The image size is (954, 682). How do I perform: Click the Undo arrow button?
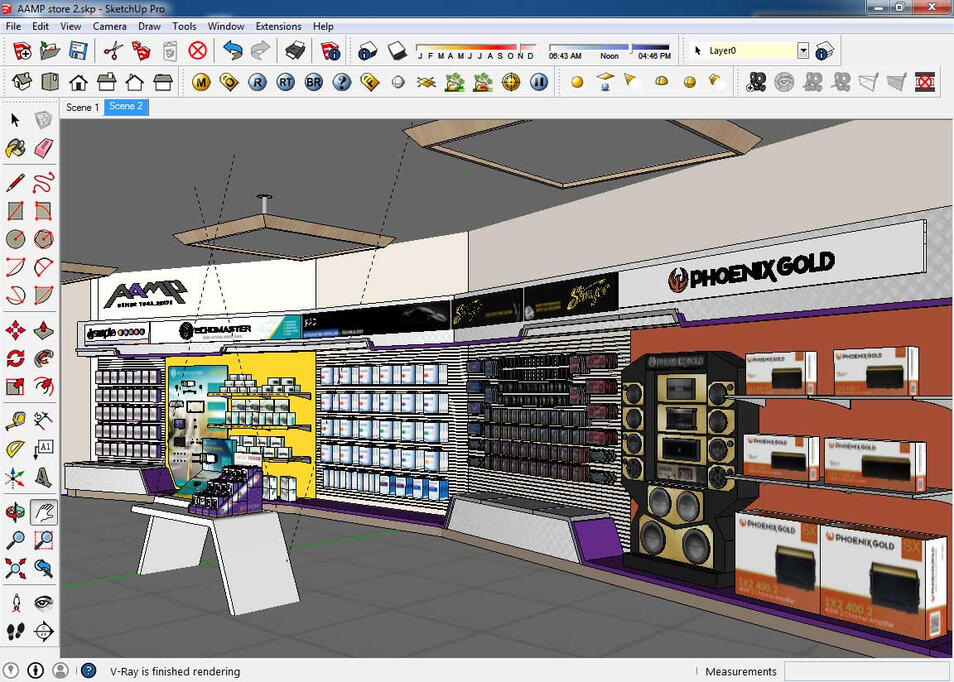233,50
